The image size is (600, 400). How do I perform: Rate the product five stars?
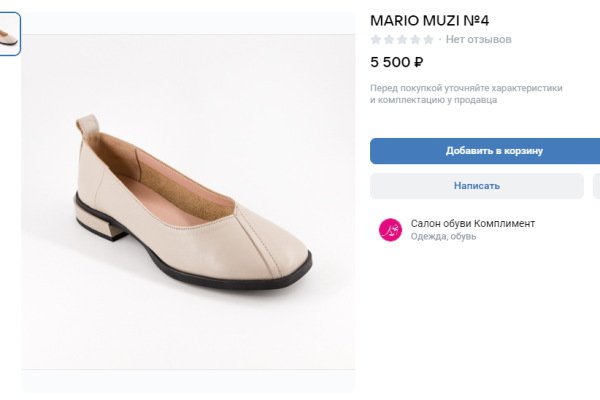428,40
